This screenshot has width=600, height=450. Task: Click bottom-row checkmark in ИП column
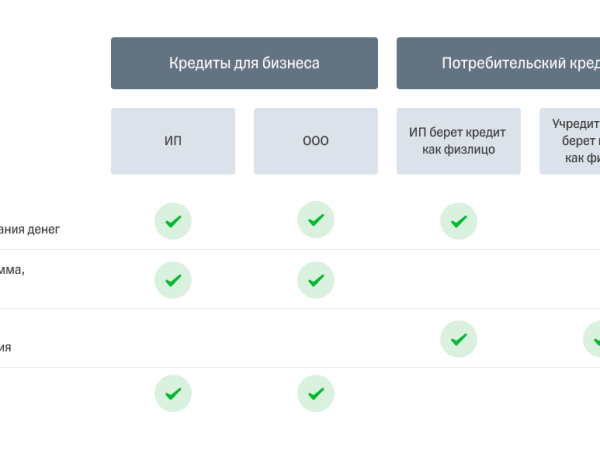point(173,393)
